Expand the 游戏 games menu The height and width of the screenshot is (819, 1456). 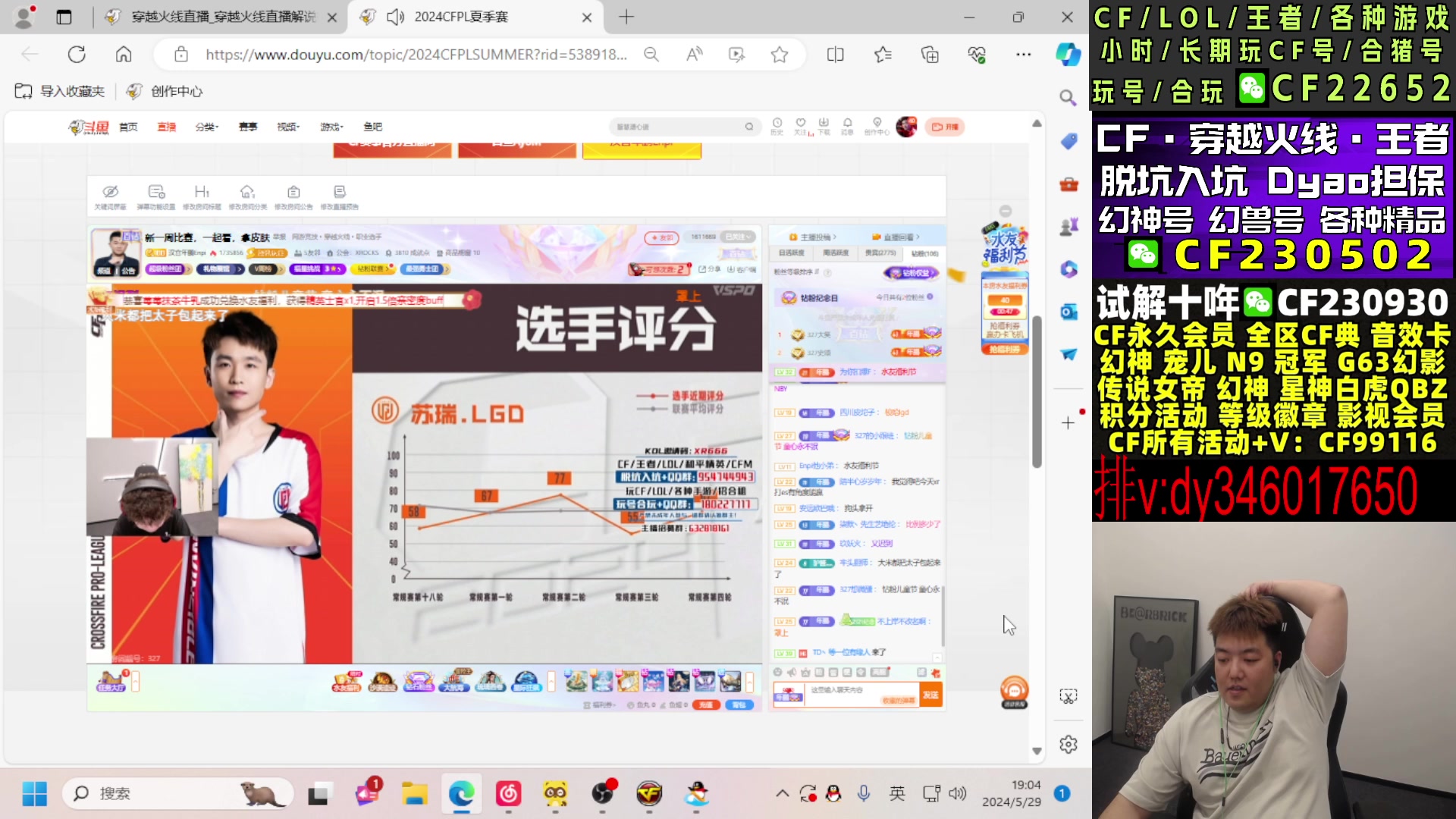pos(331,127)
